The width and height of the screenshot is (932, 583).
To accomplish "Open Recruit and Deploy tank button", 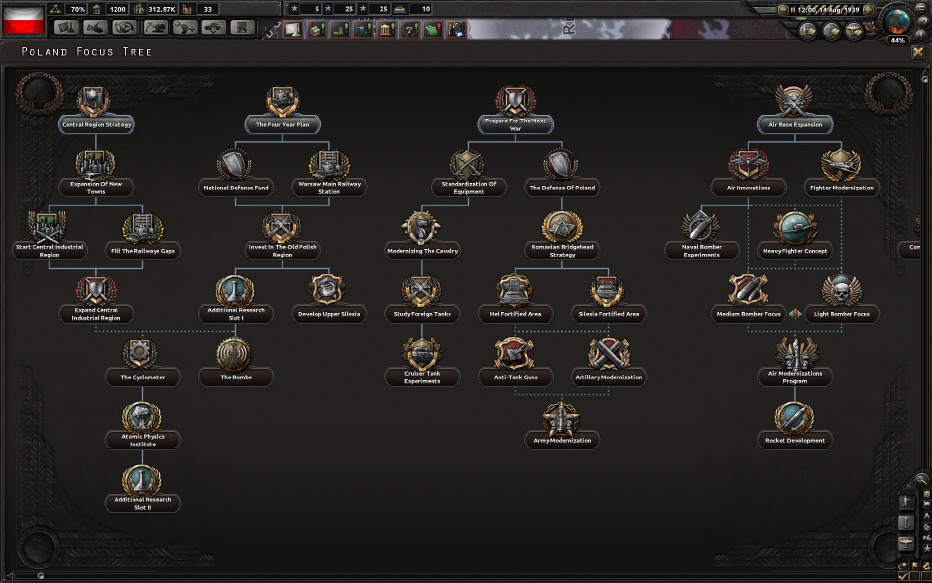I will [x=213, y=28].
